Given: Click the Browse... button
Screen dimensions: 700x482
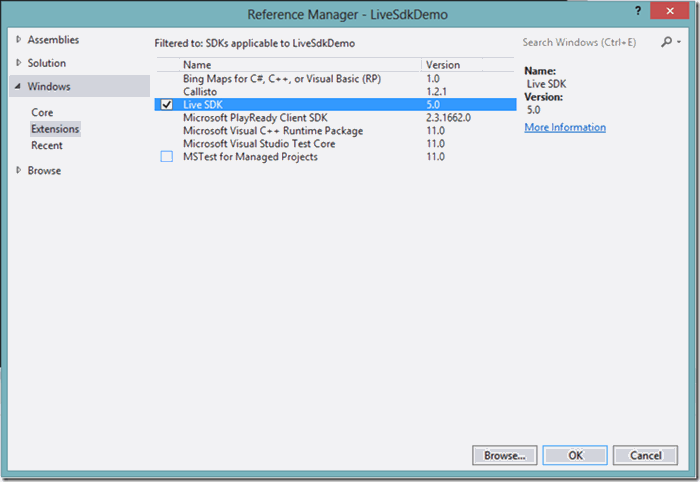Looking at the screenshot, I should point(504,455).
